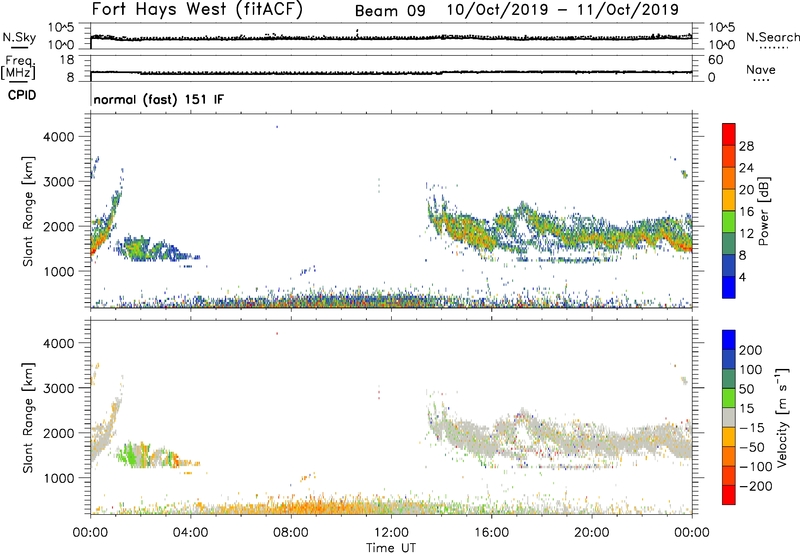Click the '10^5' tick beside N.Search
800x554 pixels.
click(722, 28)
